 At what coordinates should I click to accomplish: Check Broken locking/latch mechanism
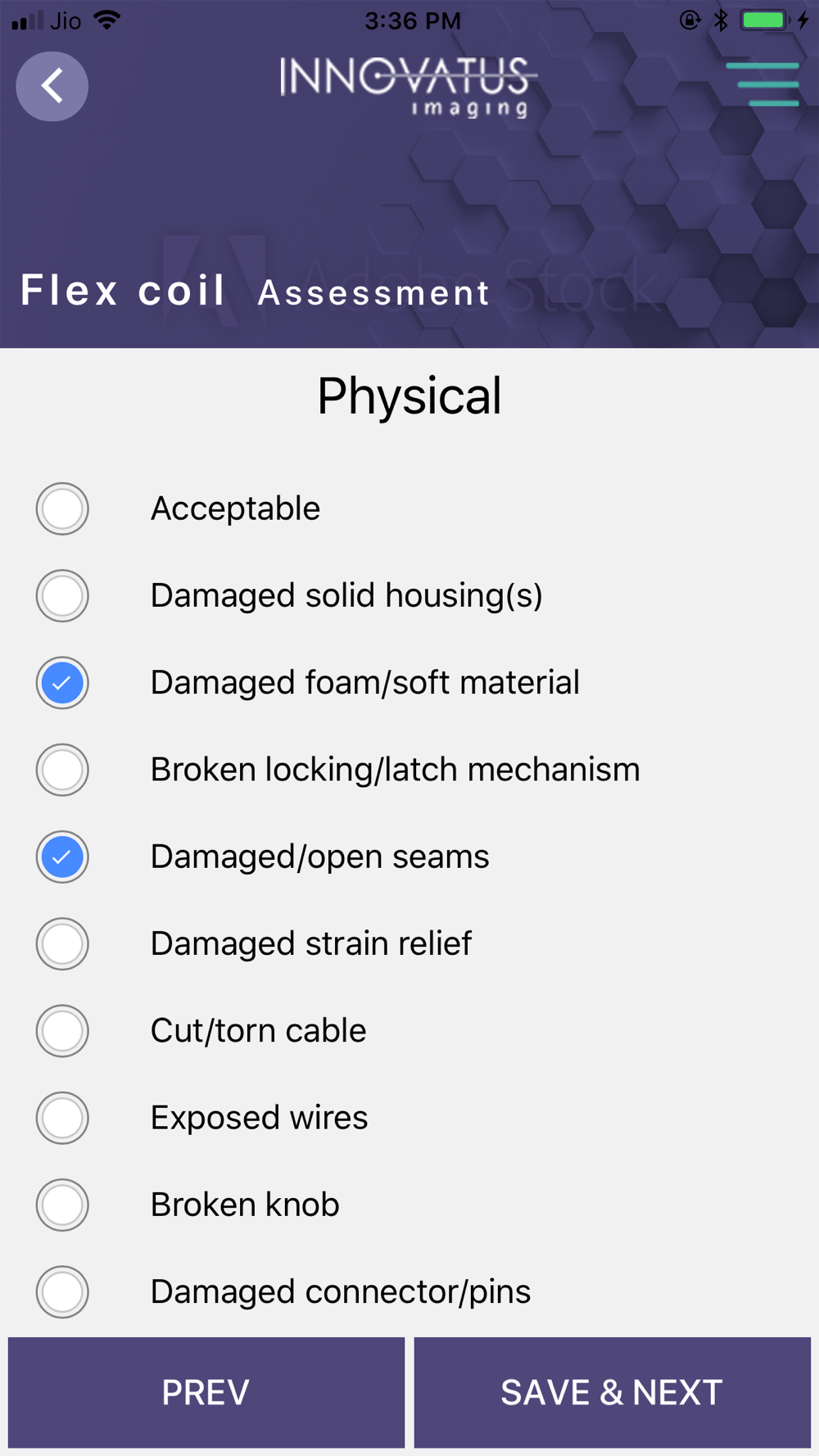[62, 770]
